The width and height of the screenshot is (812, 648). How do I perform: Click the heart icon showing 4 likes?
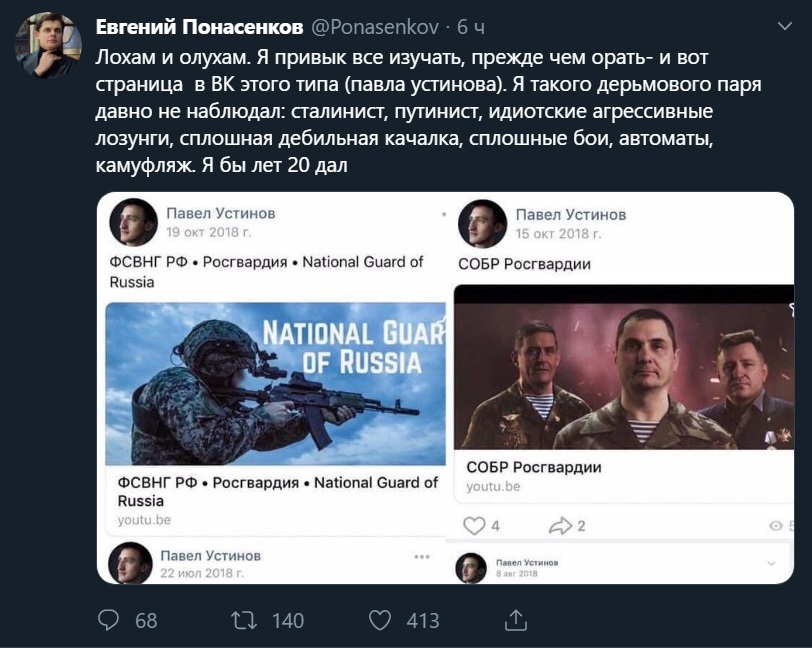pos(474,525)
